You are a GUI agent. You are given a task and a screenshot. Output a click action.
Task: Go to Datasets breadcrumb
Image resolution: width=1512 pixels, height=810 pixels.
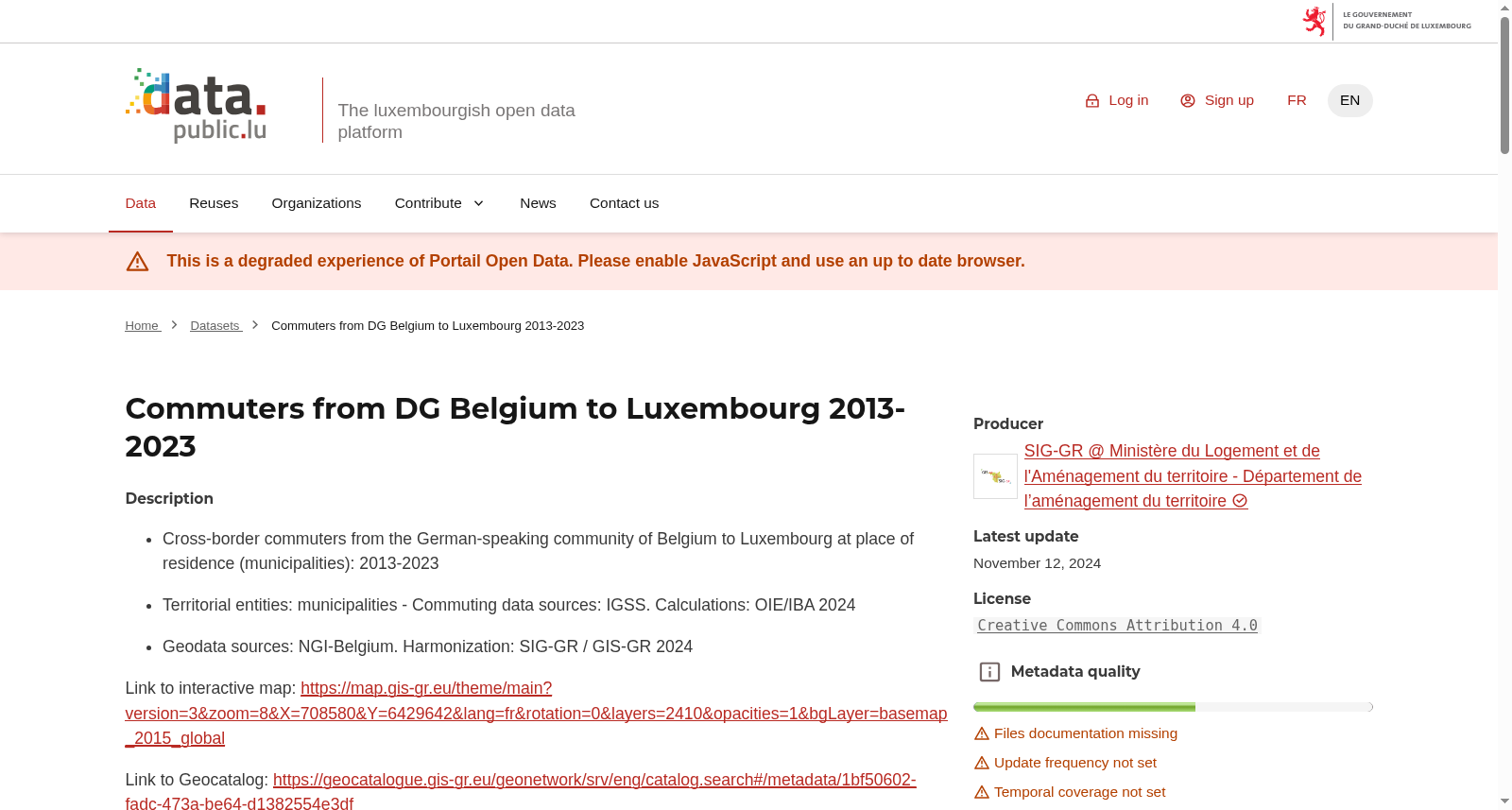pyautogui.click(x=215, y=326)
